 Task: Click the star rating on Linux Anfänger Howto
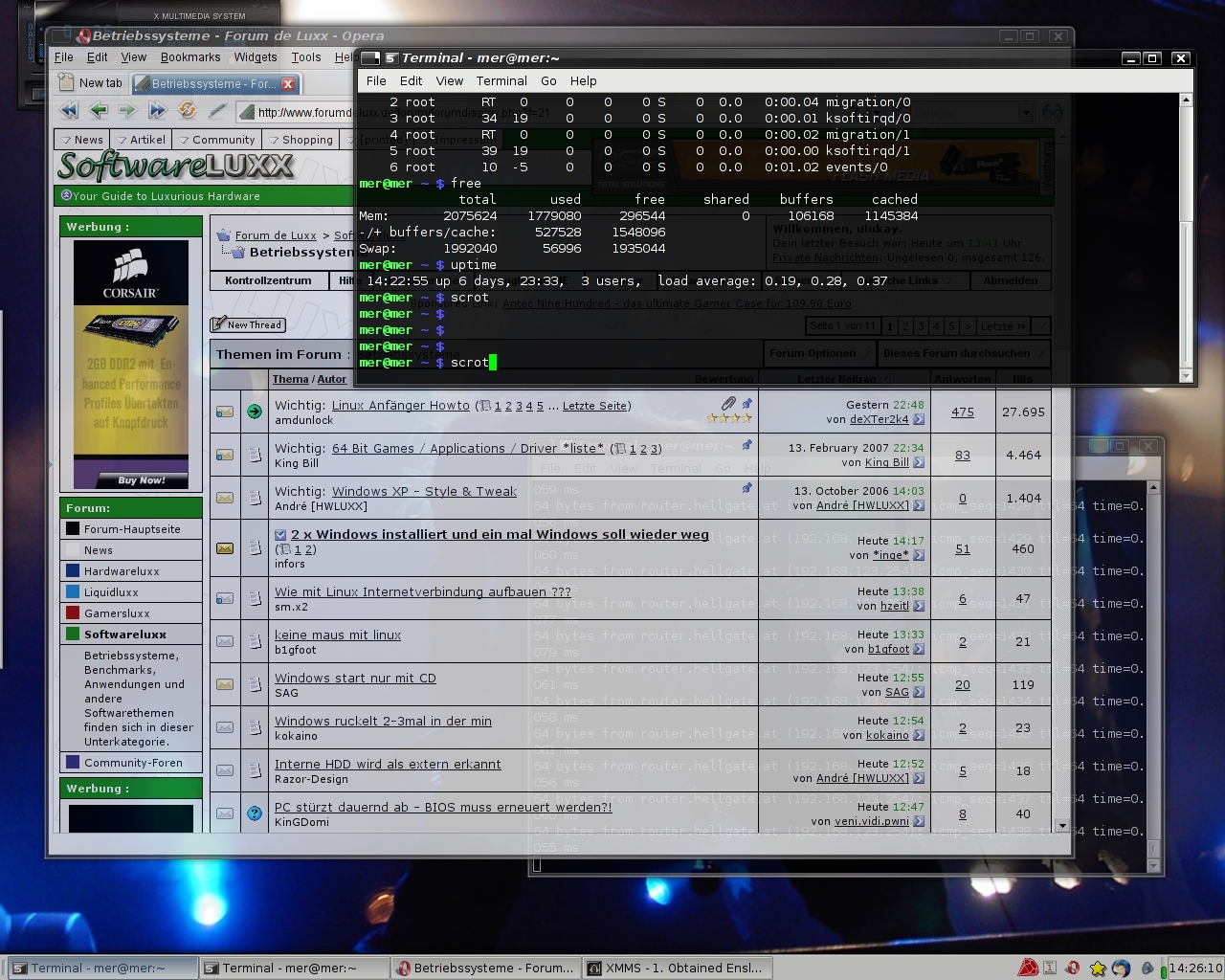pyautogui.click(x=729, y=419)
